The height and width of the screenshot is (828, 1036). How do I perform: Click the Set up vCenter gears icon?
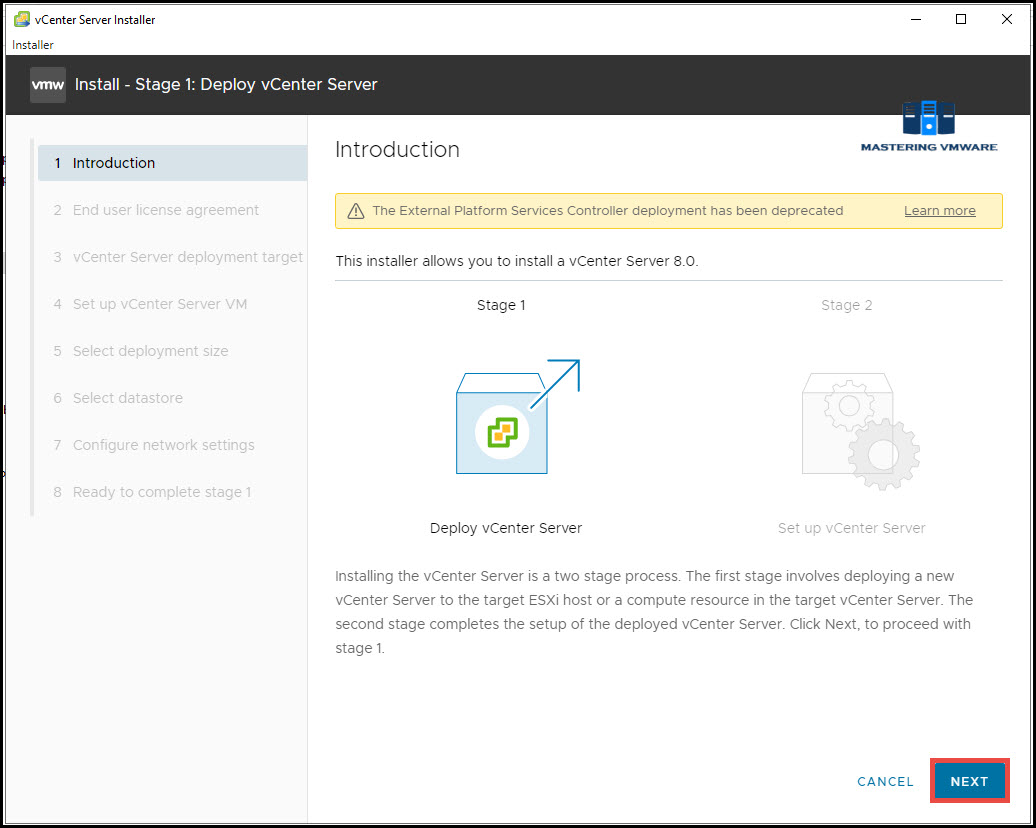(860, 431)
